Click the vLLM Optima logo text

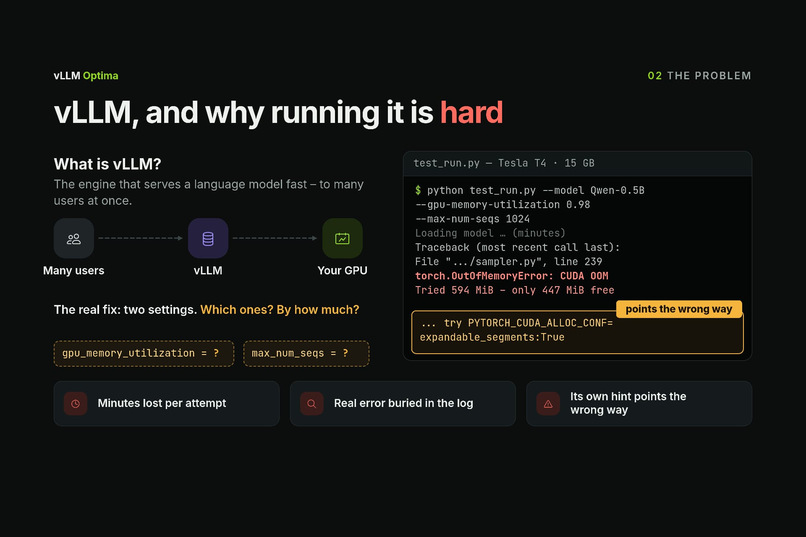click(x=86, y=76)
